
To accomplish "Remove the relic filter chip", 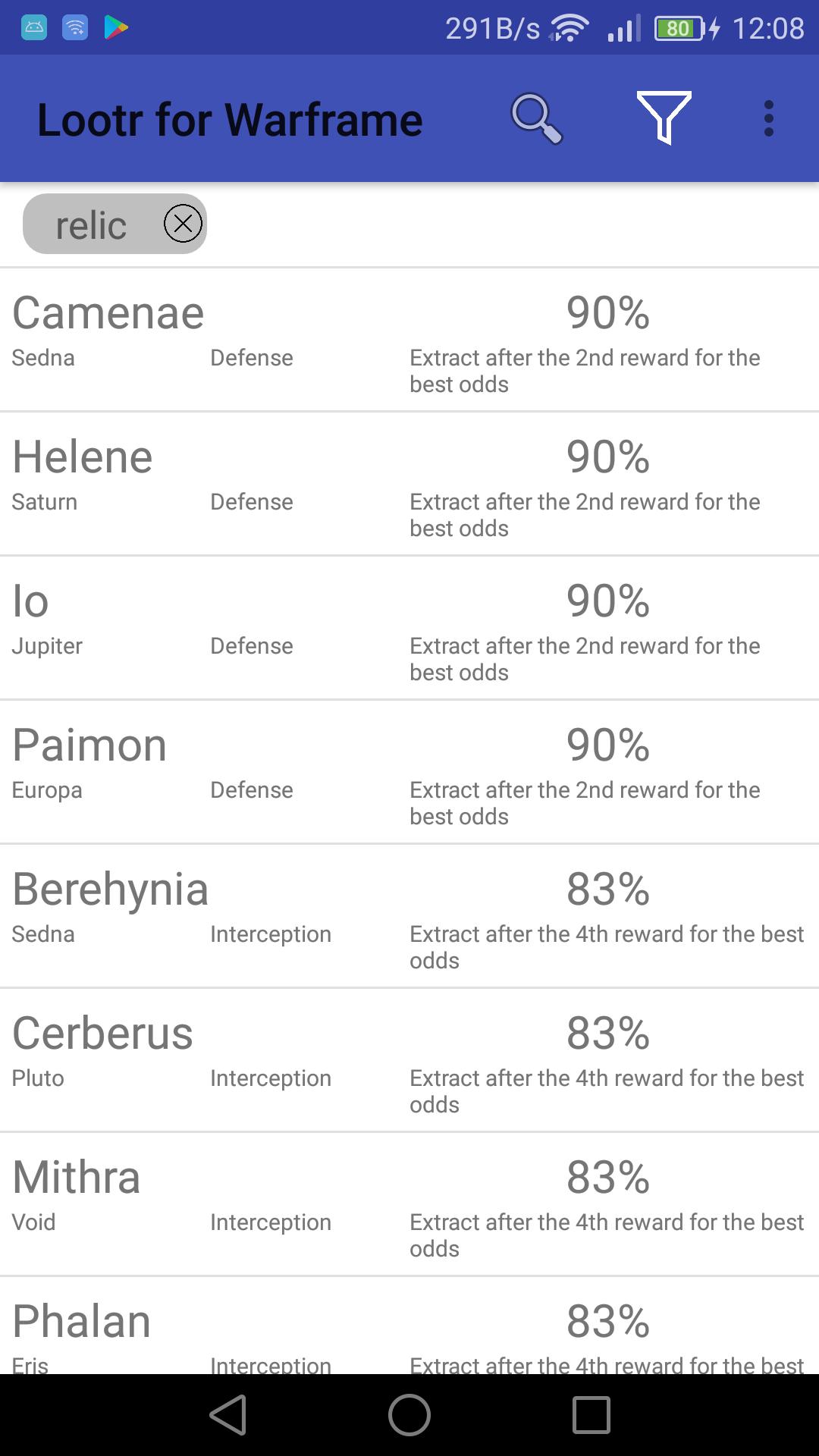I will 184,224.
